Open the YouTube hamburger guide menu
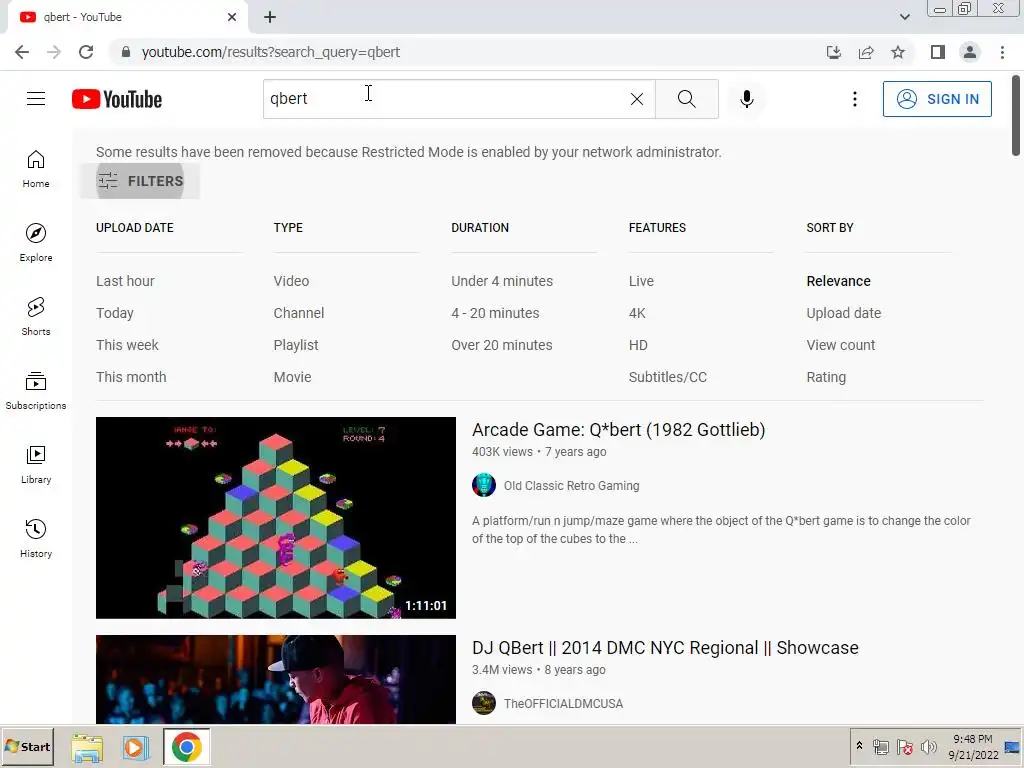The height and width of the screenshot is (768, 1024). tap(36, 99)
